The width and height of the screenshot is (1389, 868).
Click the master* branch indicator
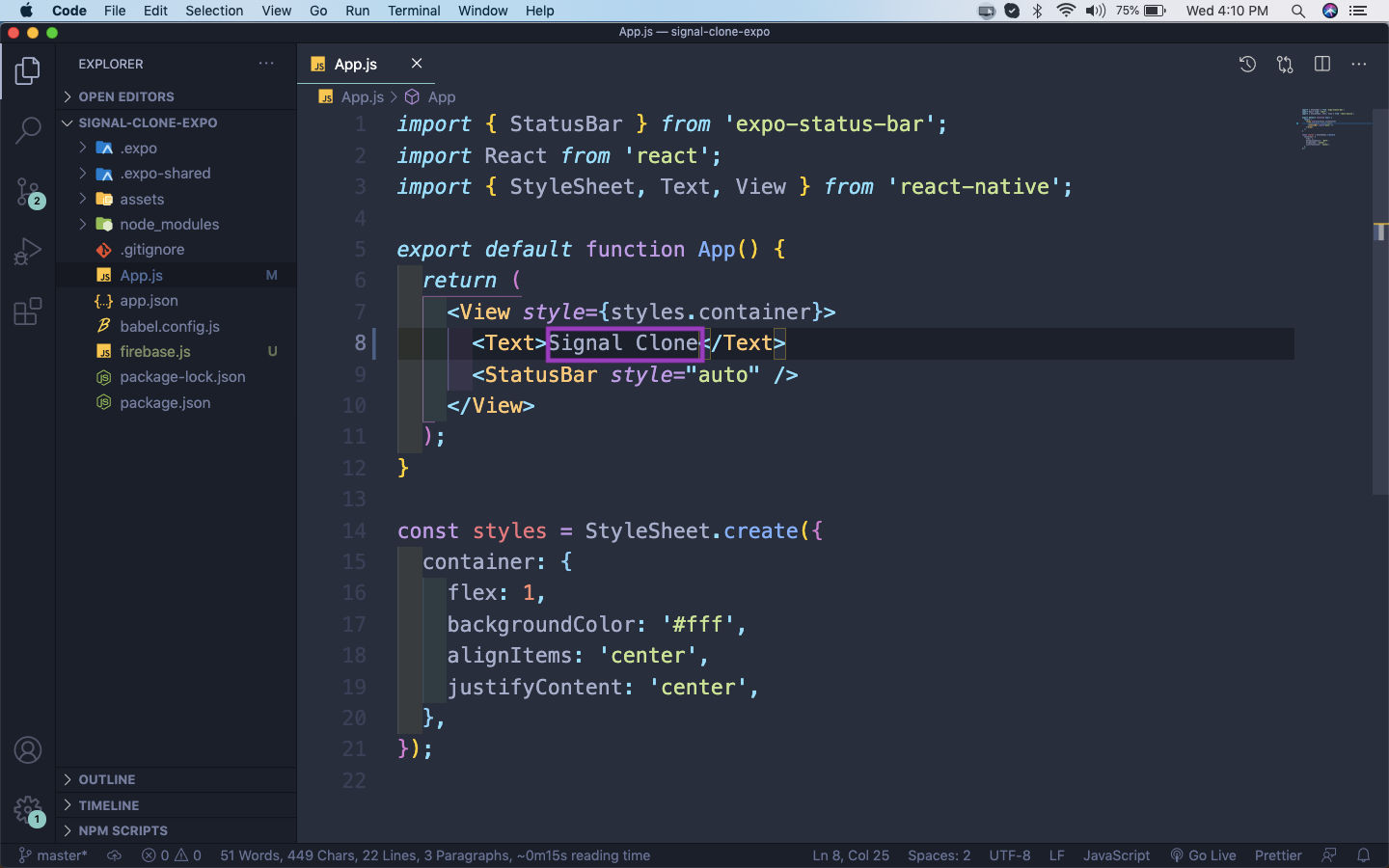coord(53,855)
